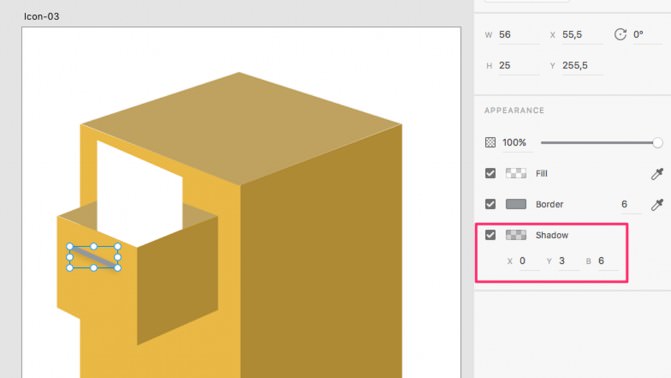Open the Fill color swatch
The width and height of the screenshot is (671, 378).
(x=516, y=173)
